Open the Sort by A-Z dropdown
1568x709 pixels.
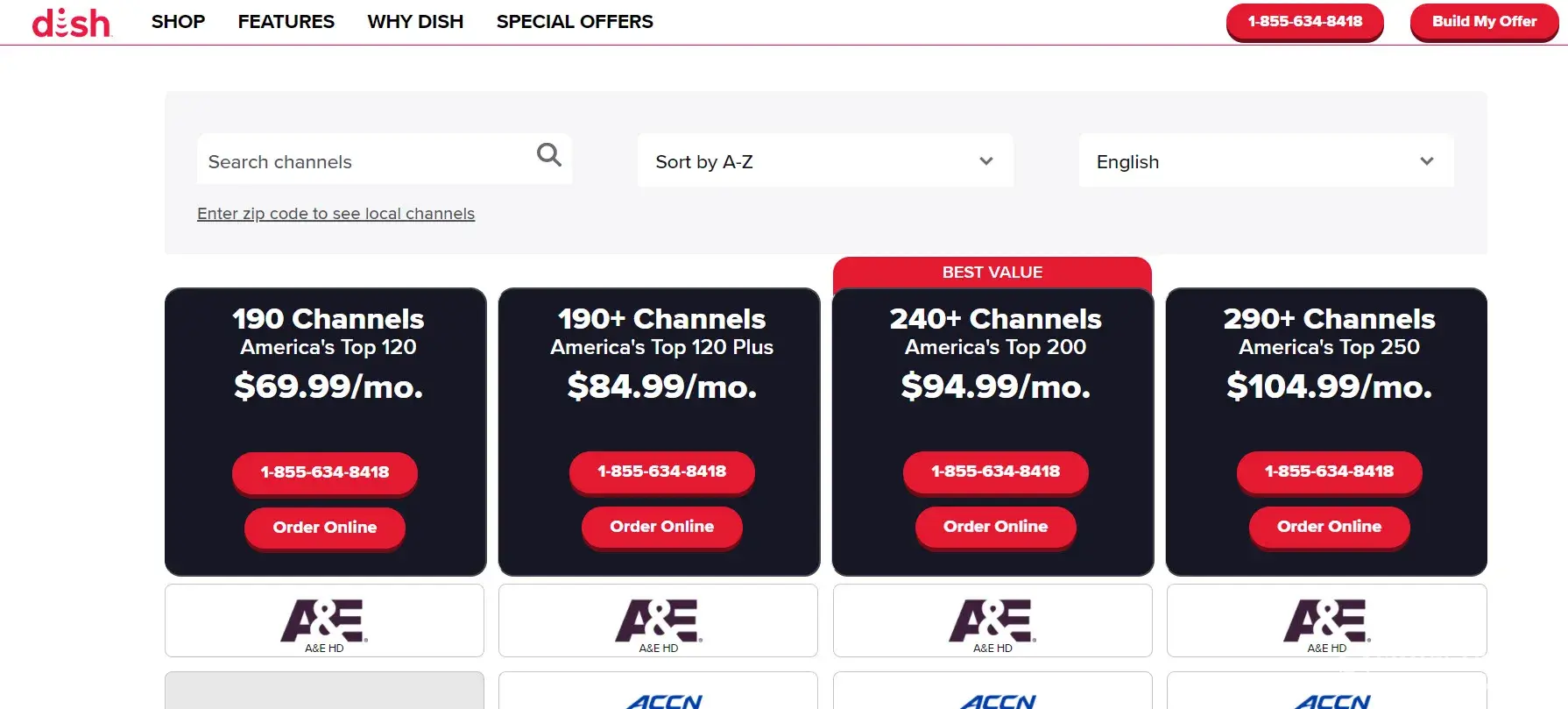pos(824,161)
